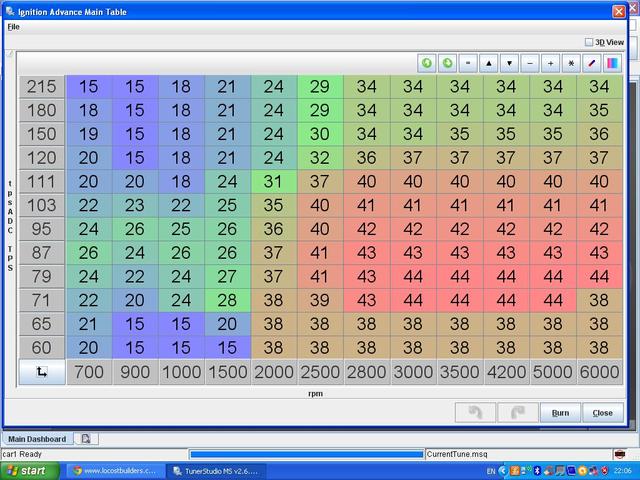640x480 pixels.
Task: Click the axis-swap arrow cell at table corner
Action: 41,372
